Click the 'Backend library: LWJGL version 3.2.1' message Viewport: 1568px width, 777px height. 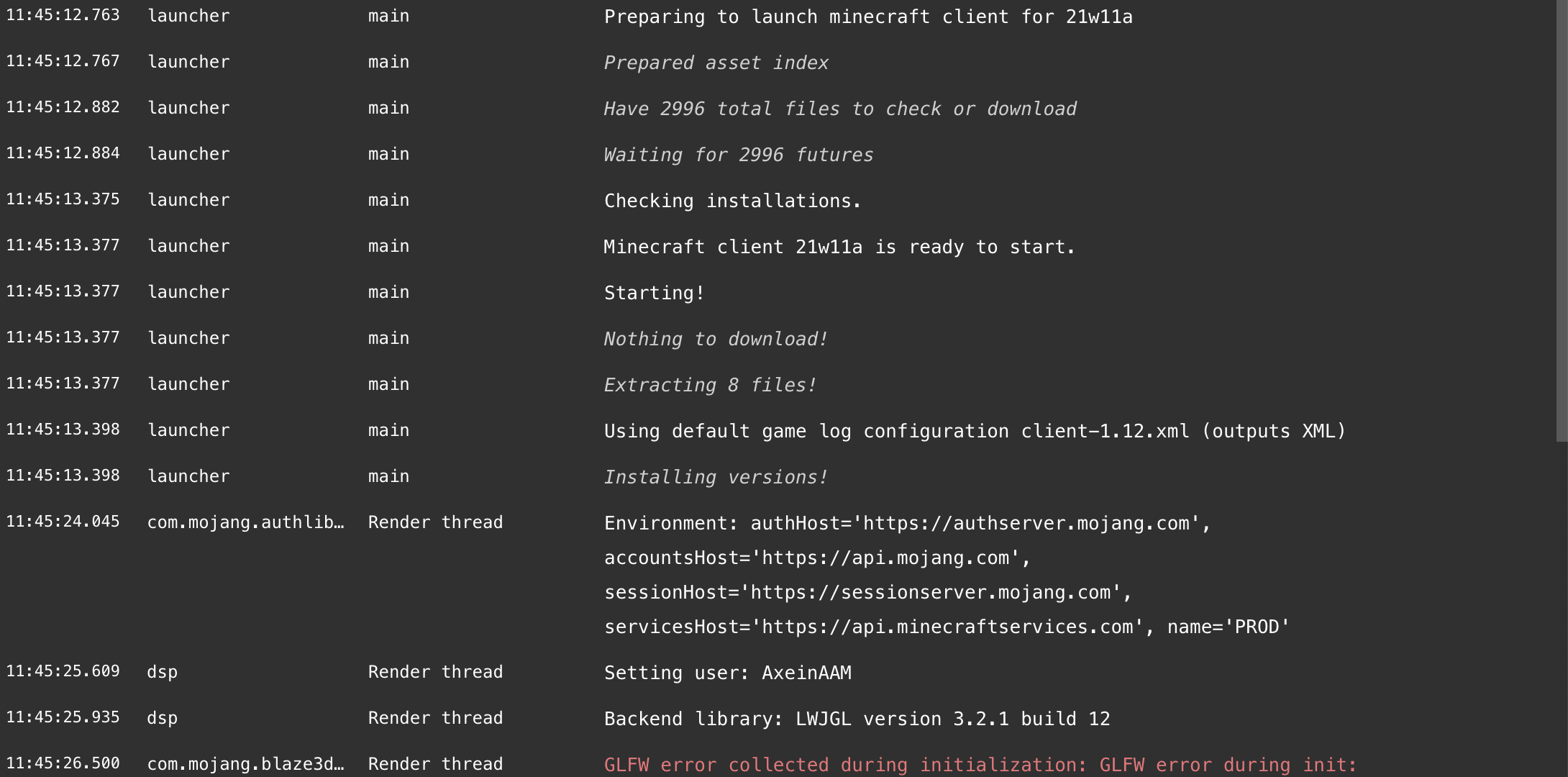click(x=857, y=719)
